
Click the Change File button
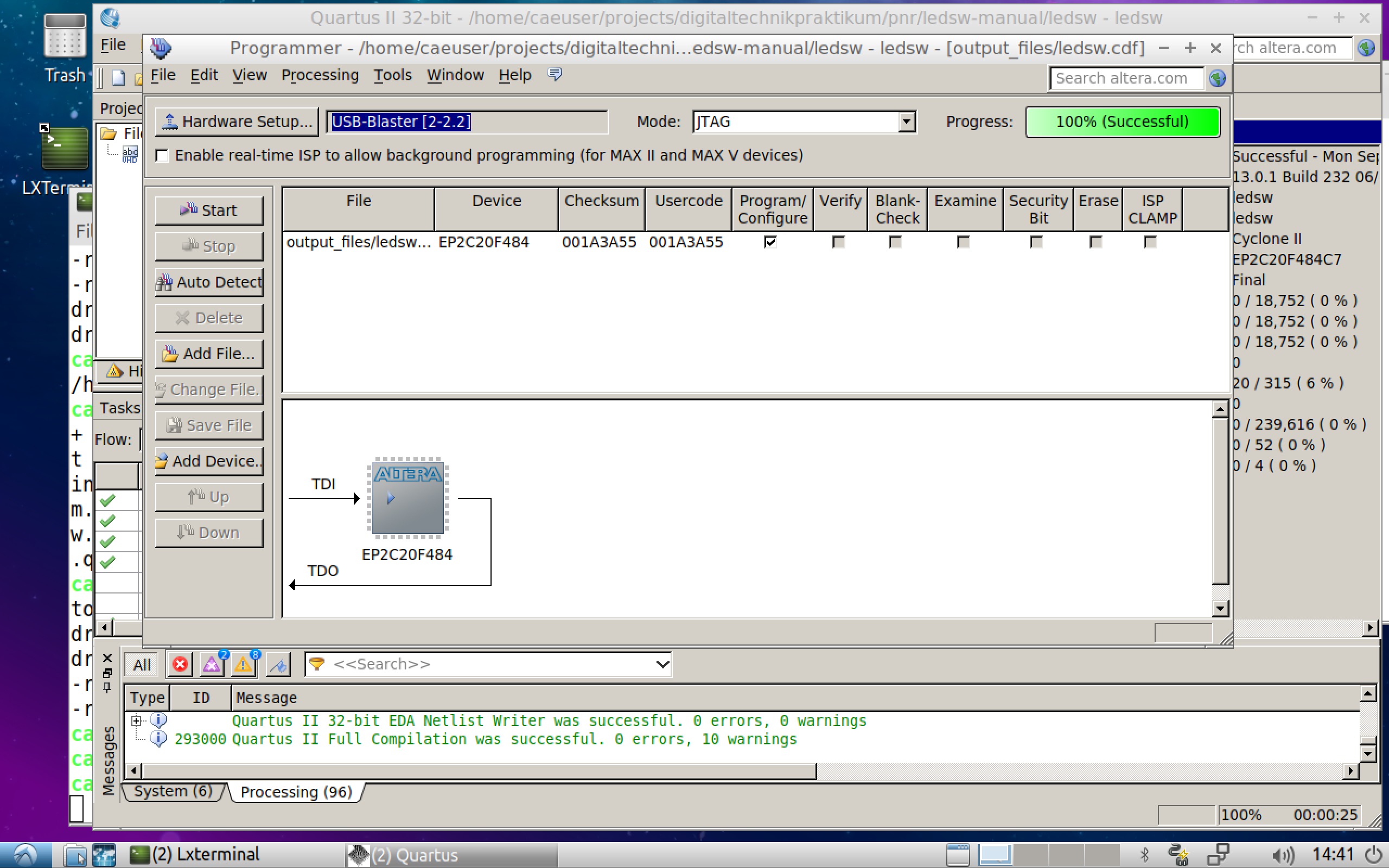(209, 389)
